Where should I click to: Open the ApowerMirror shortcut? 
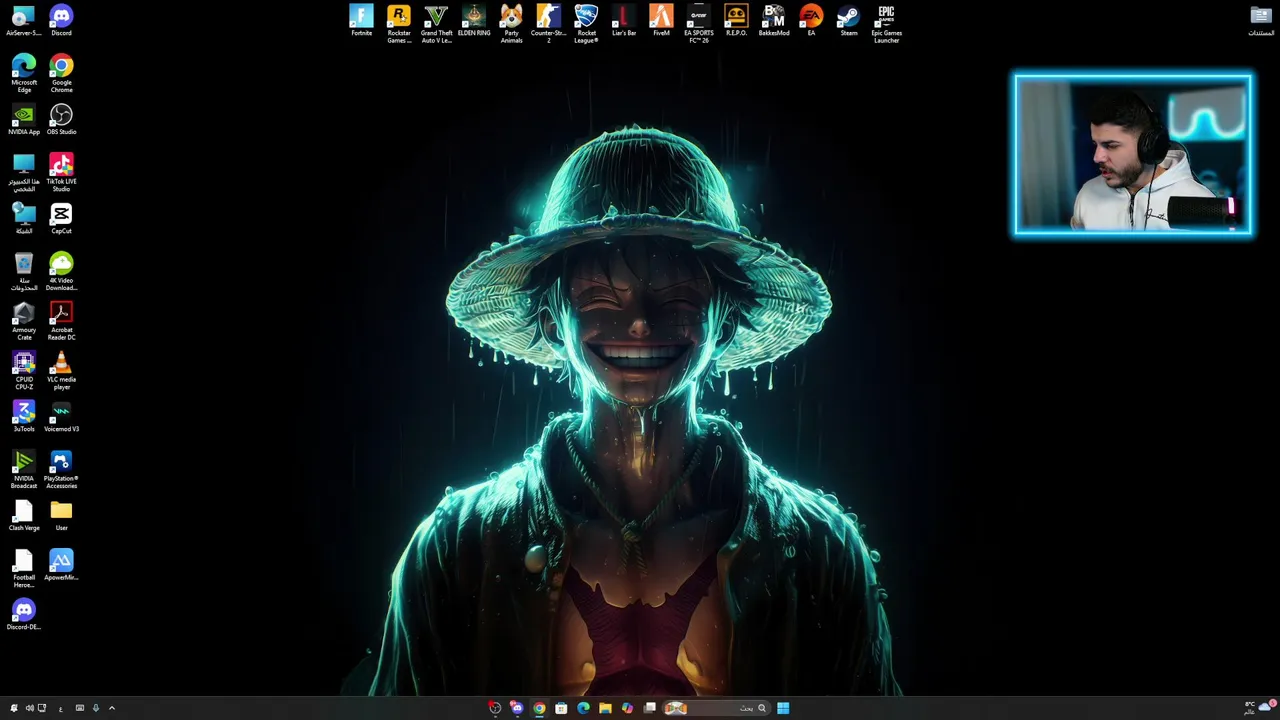[x=61, y=566]
